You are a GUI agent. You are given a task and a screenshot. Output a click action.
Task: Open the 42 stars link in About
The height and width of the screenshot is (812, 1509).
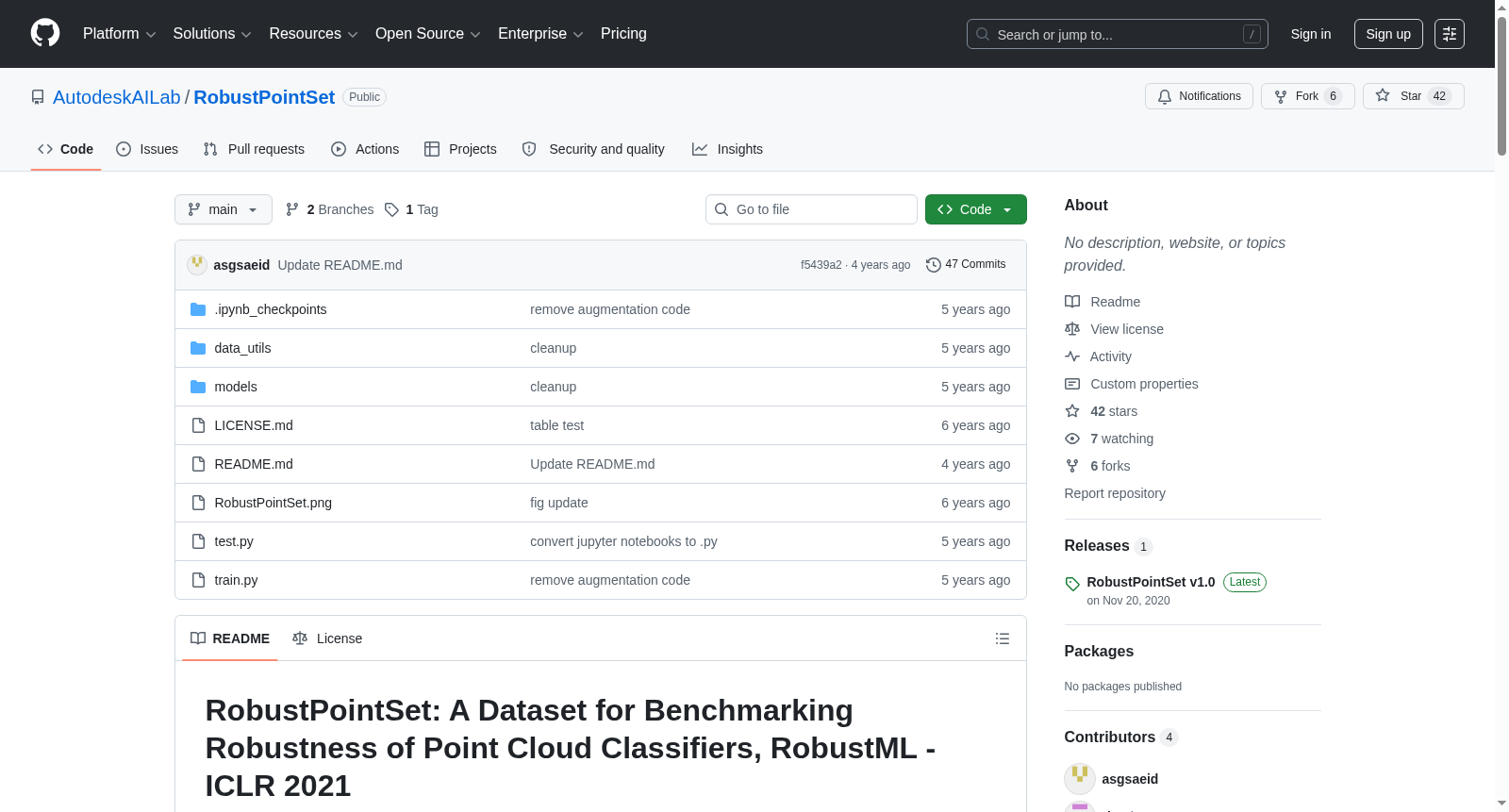pyautogui.click(x=1114, y=411)
